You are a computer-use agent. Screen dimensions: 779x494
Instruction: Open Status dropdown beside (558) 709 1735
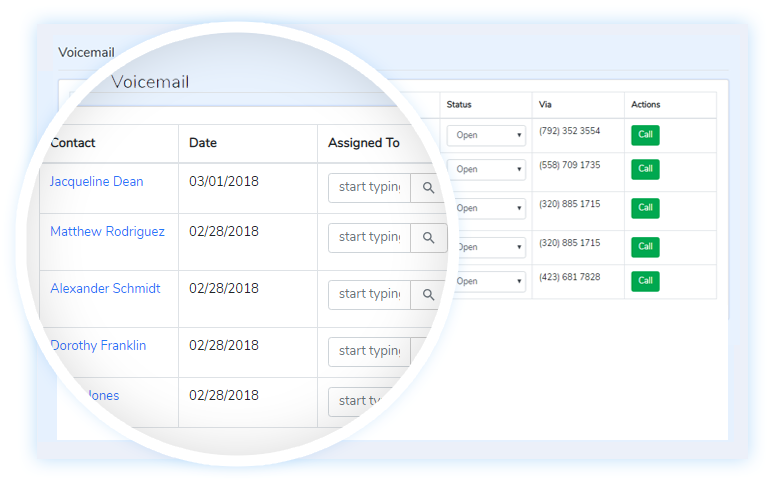[486, 169]
